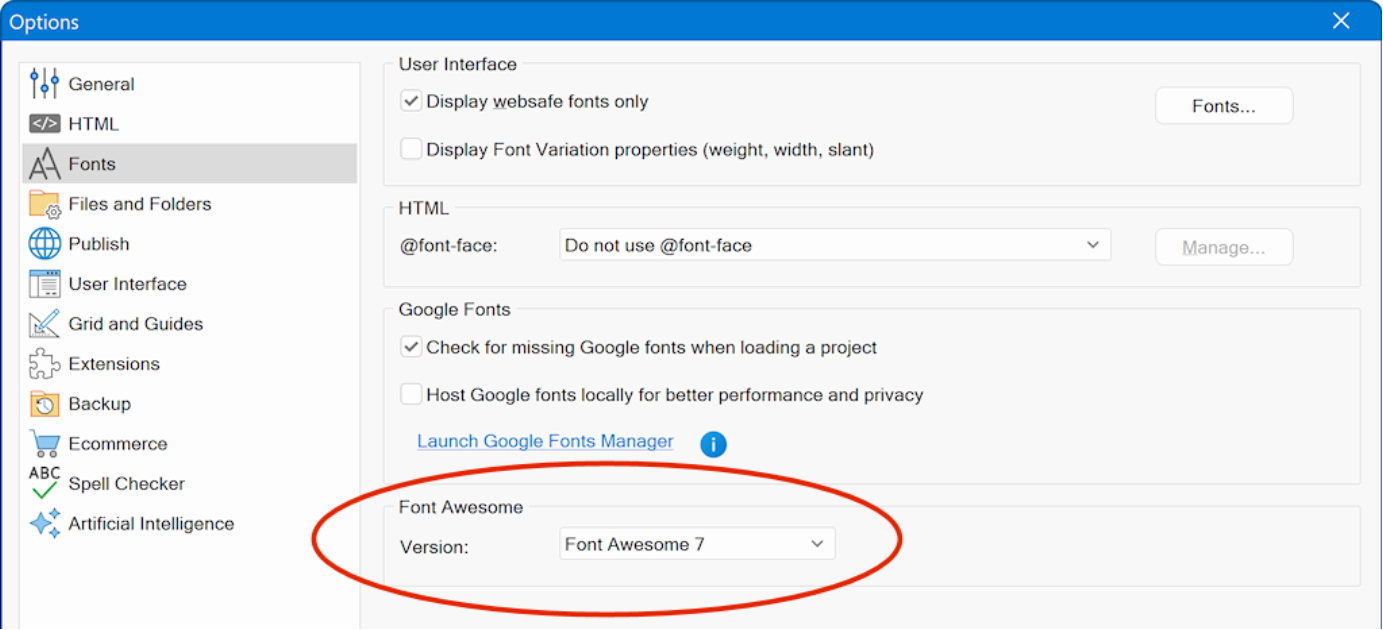Select the Backup category
The image size is (1383, 630).
click(x=99, y=404)
